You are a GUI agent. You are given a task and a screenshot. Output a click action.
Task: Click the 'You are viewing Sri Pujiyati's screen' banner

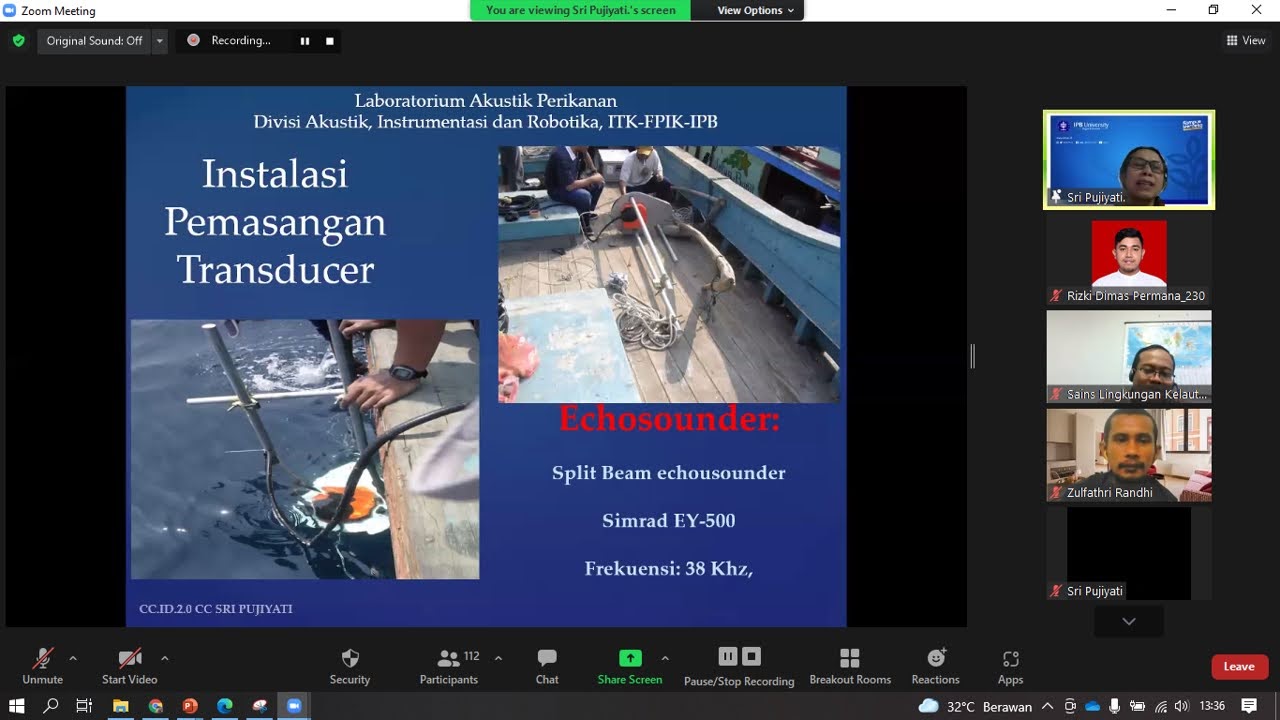581,10
